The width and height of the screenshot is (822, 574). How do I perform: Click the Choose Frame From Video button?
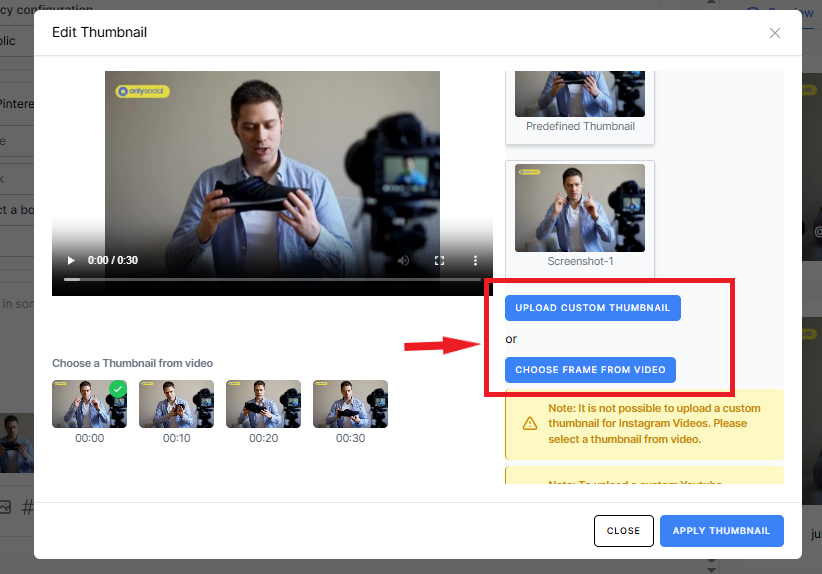coord(590,370)
